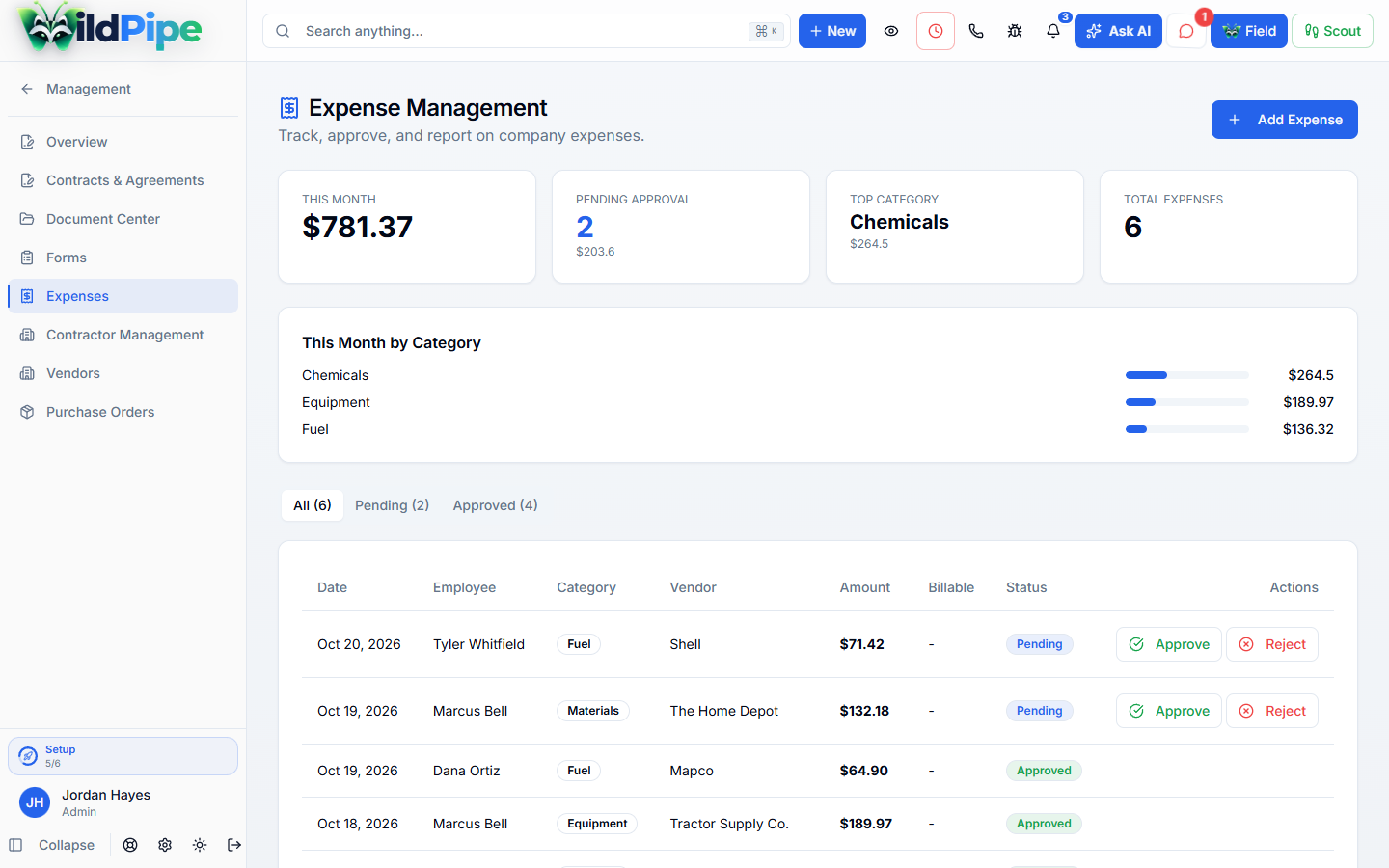Approve Tyler Whitfield's Shell expense
The height and width of the screenshot is (868, 1389).
[1169, 644]
